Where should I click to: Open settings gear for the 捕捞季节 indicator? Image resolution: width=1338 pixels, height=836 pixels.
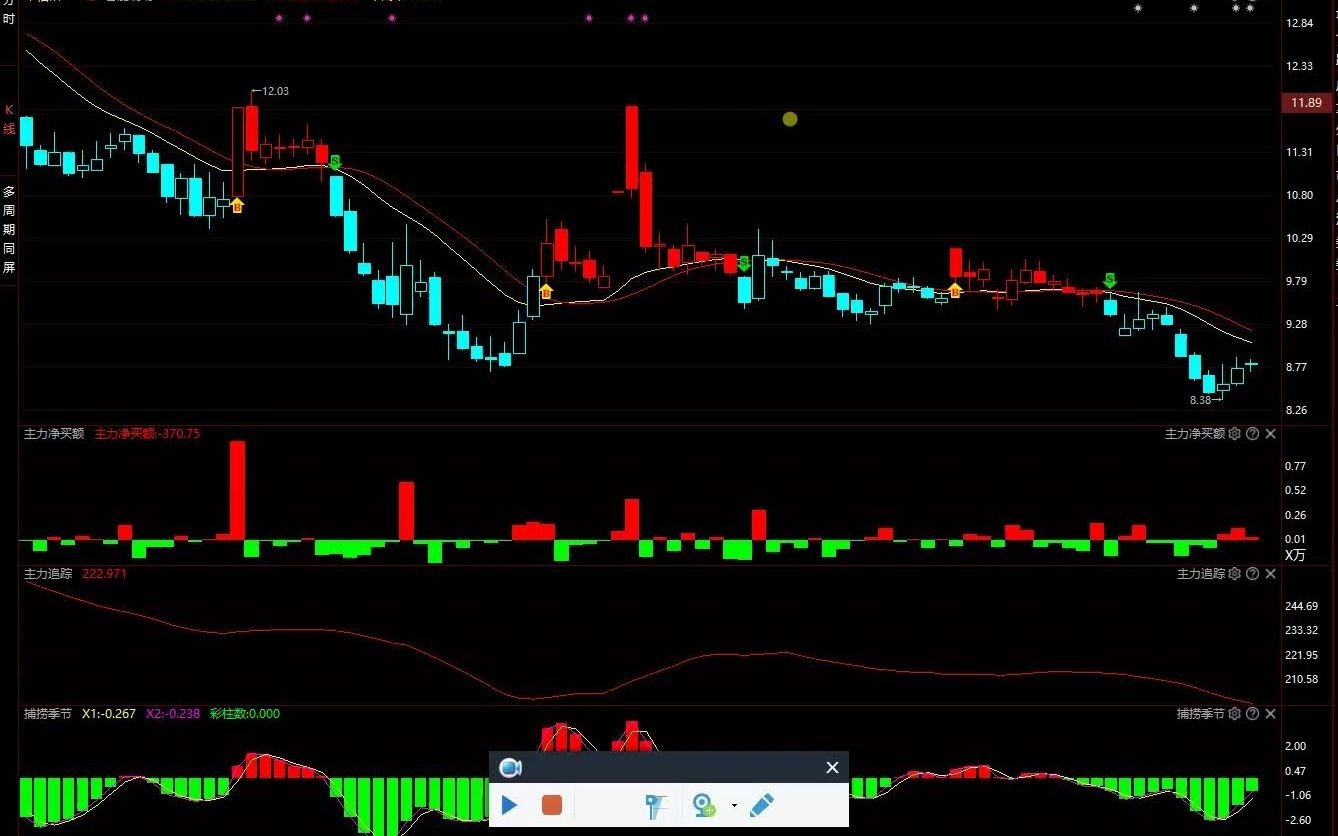(1235, 714)
